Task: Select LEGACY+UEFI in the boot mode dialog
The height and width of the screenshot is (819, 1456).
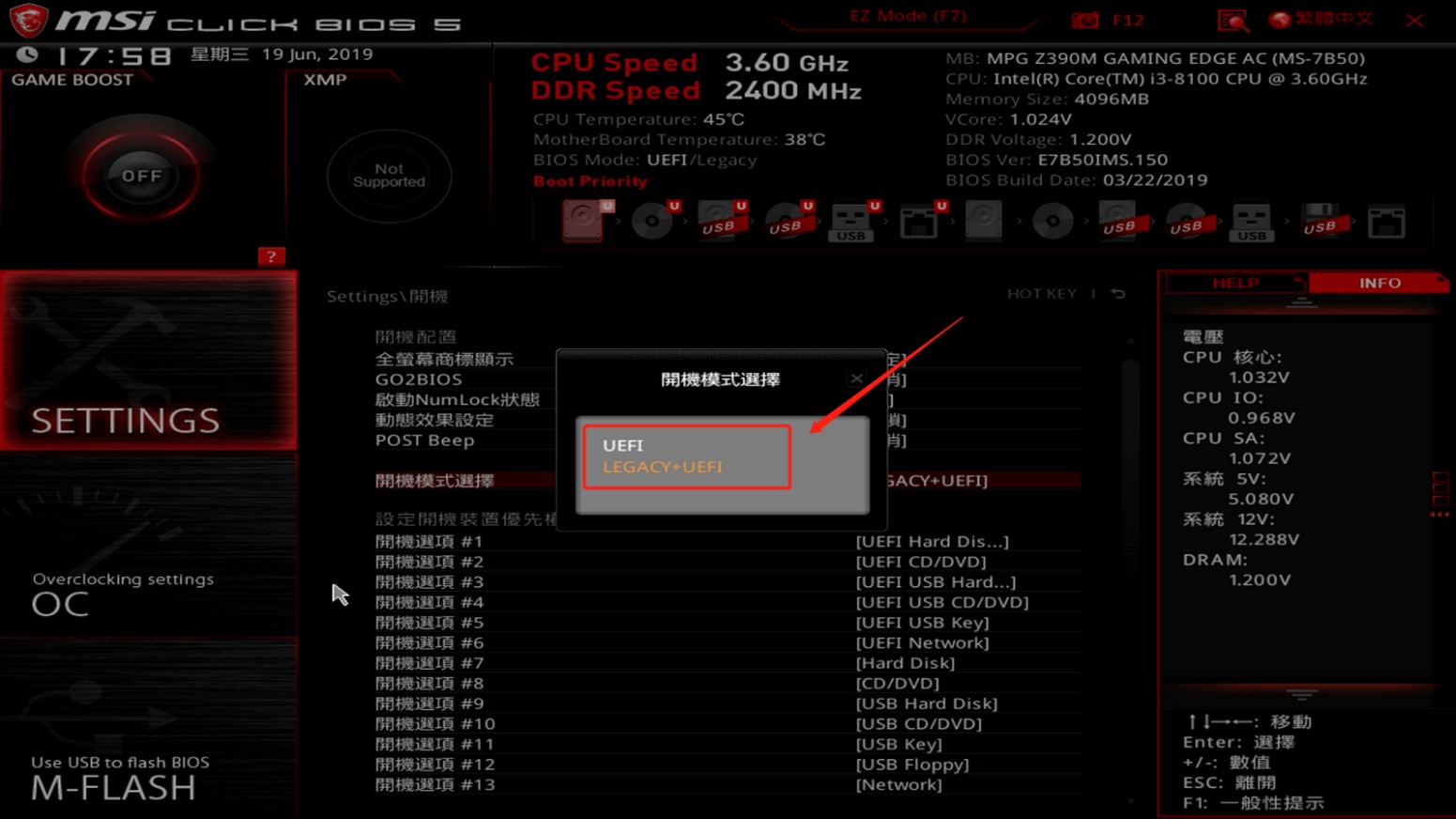Action: [x=661, y=467]
